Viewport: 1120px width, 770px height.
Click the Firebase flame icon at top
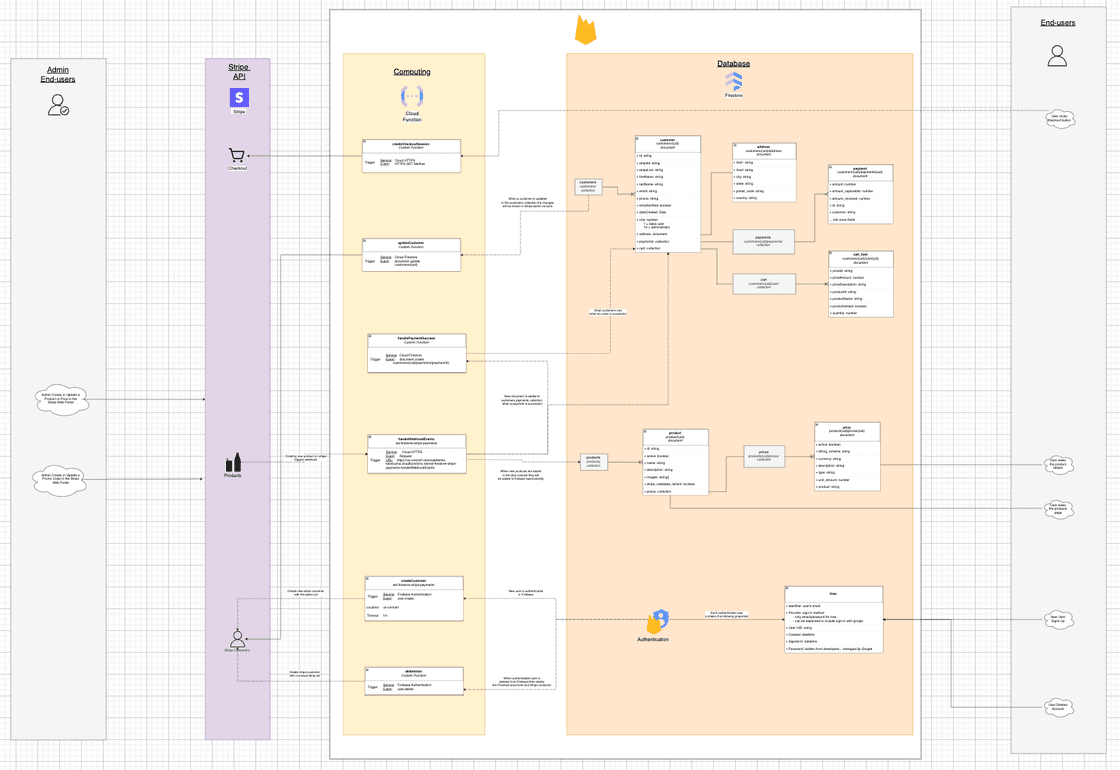coord(585,29)
